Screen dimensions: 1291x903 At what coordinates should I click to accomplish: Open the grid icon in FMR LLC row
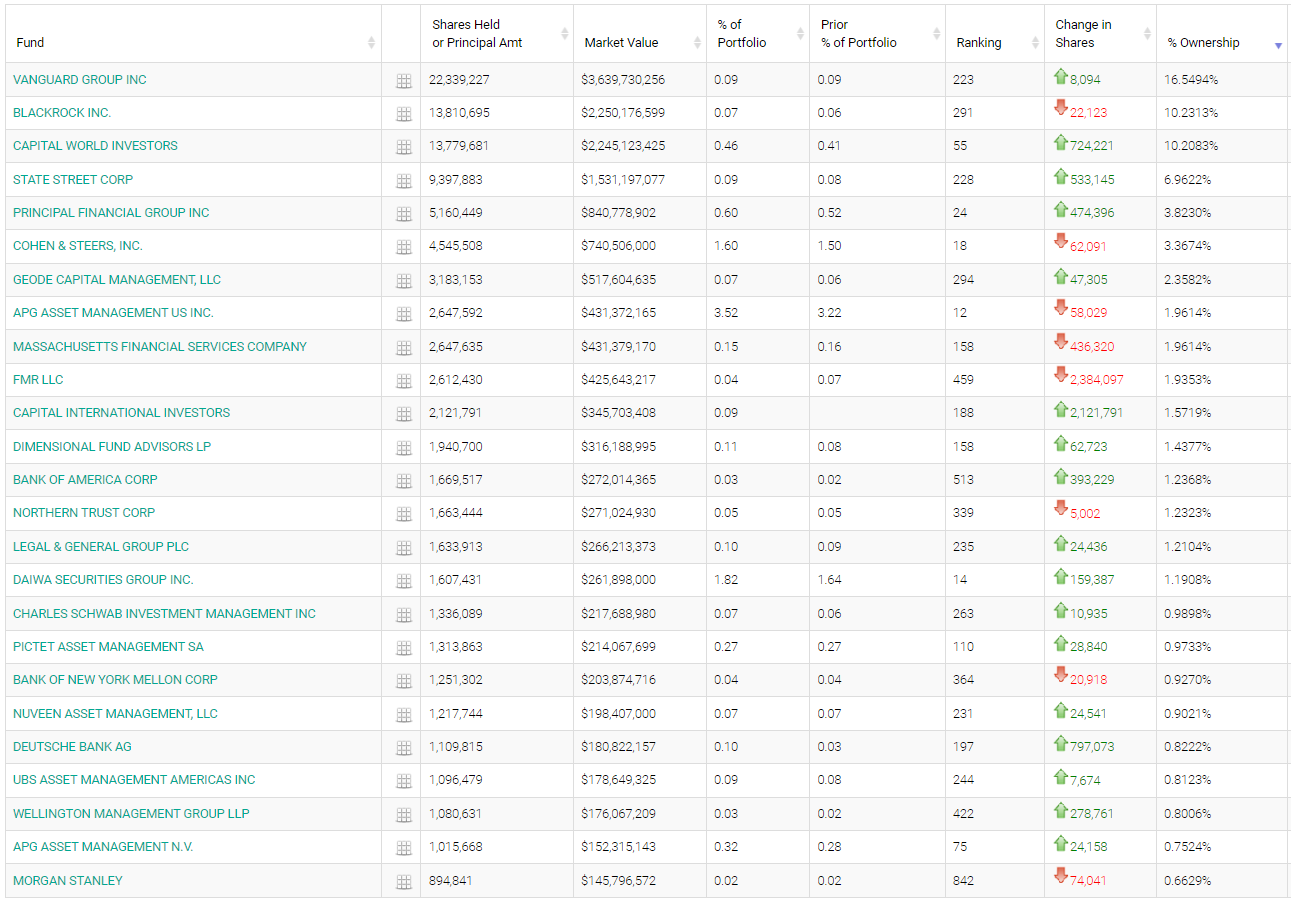(404, 381)
